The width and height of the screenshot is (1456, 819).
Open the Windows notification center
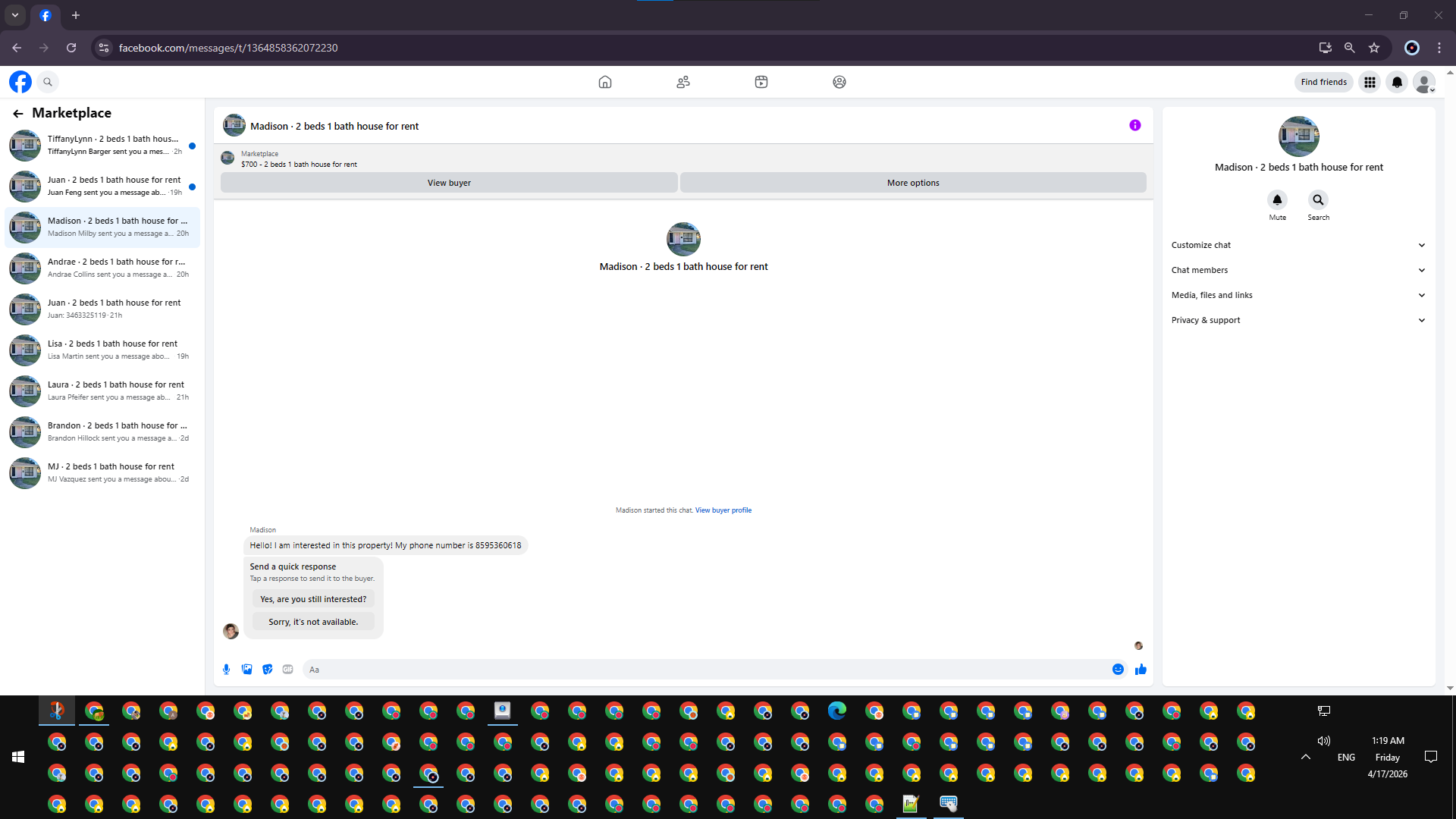1431,757
